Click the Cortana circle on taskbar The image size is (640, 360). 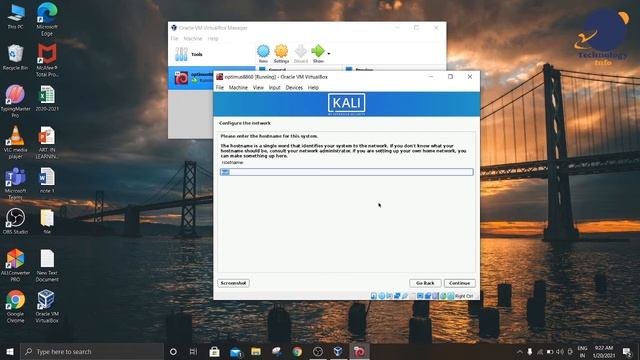click(x=173, y=351)
